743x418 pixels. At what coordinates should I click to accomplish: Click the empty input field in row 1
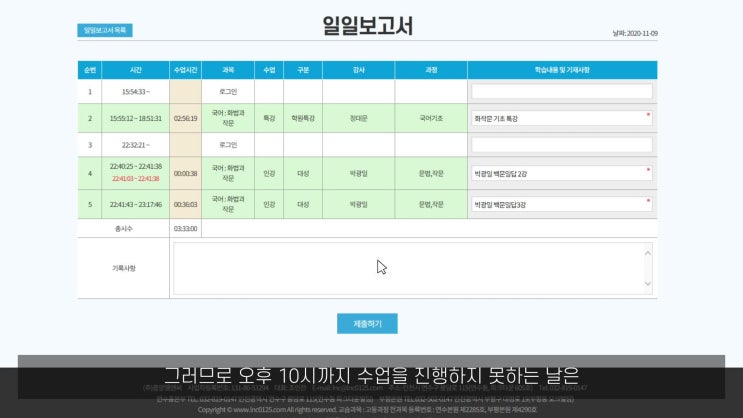[x=562, y=91]
